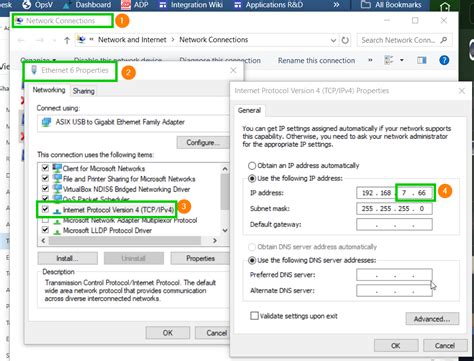Select Use the following IP address
This screenshot has width=474, height=361.
point(252,178)
